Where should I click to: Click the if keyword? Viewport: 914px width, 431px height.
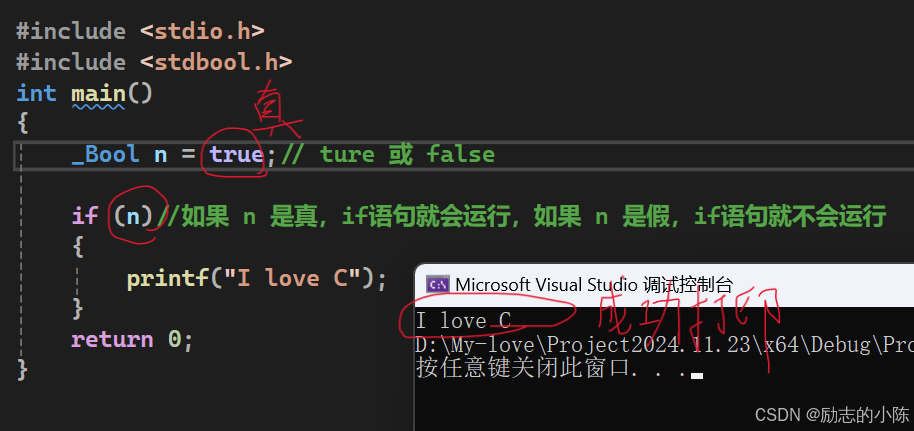(x=85, y=216)
